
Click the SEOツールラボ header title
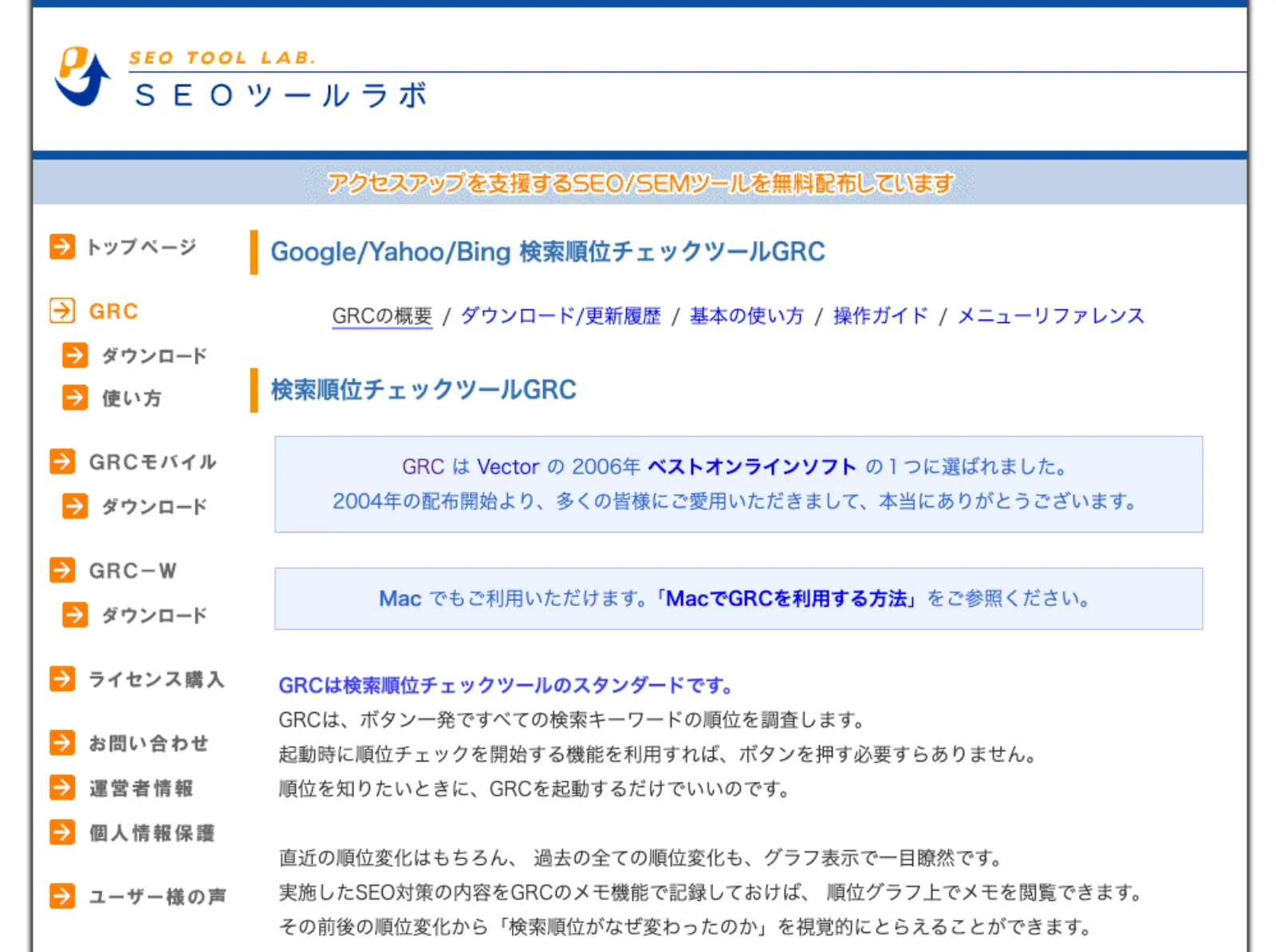(x=282, y=96)
